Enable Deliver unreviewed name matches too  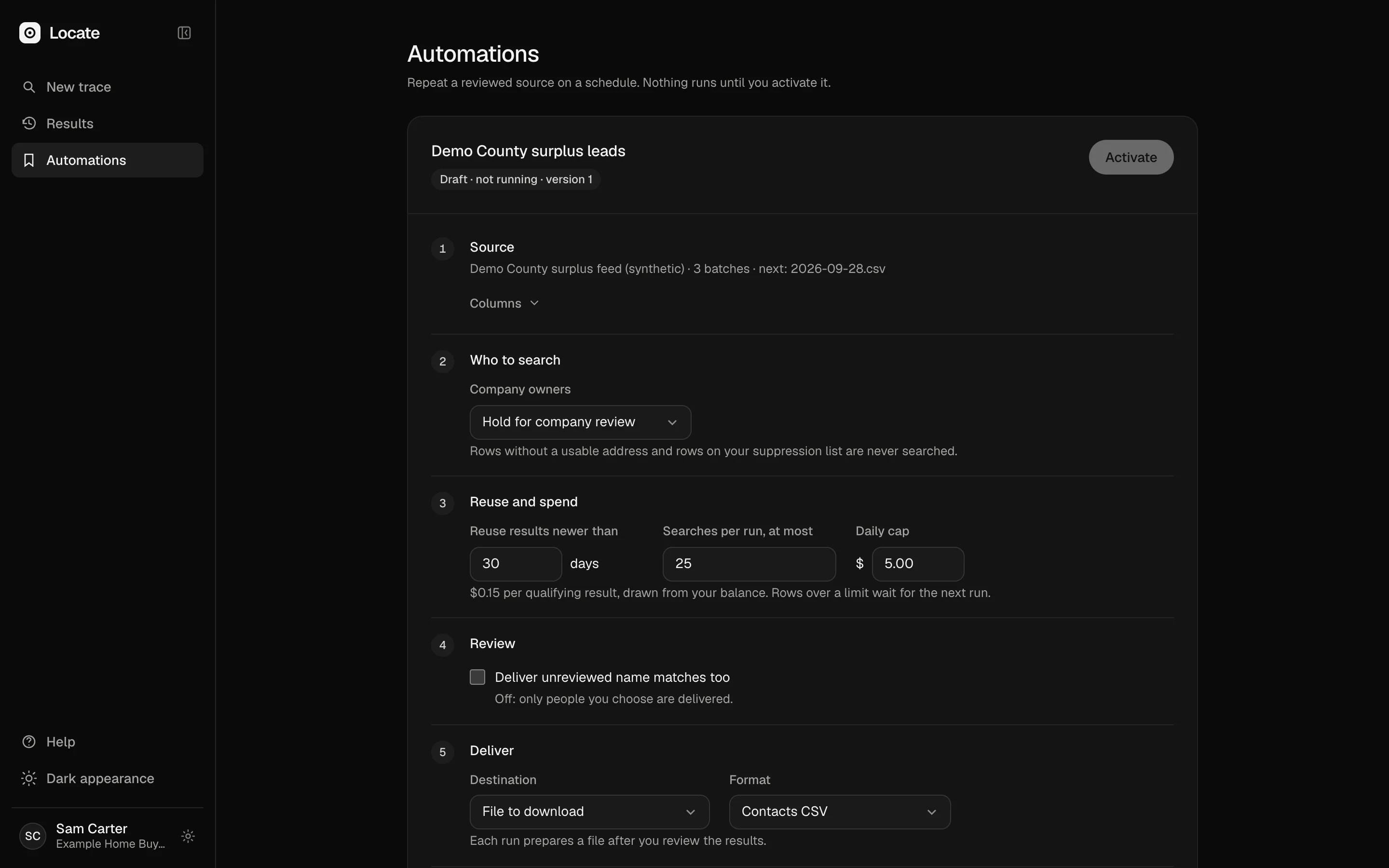tap(477, 678)
